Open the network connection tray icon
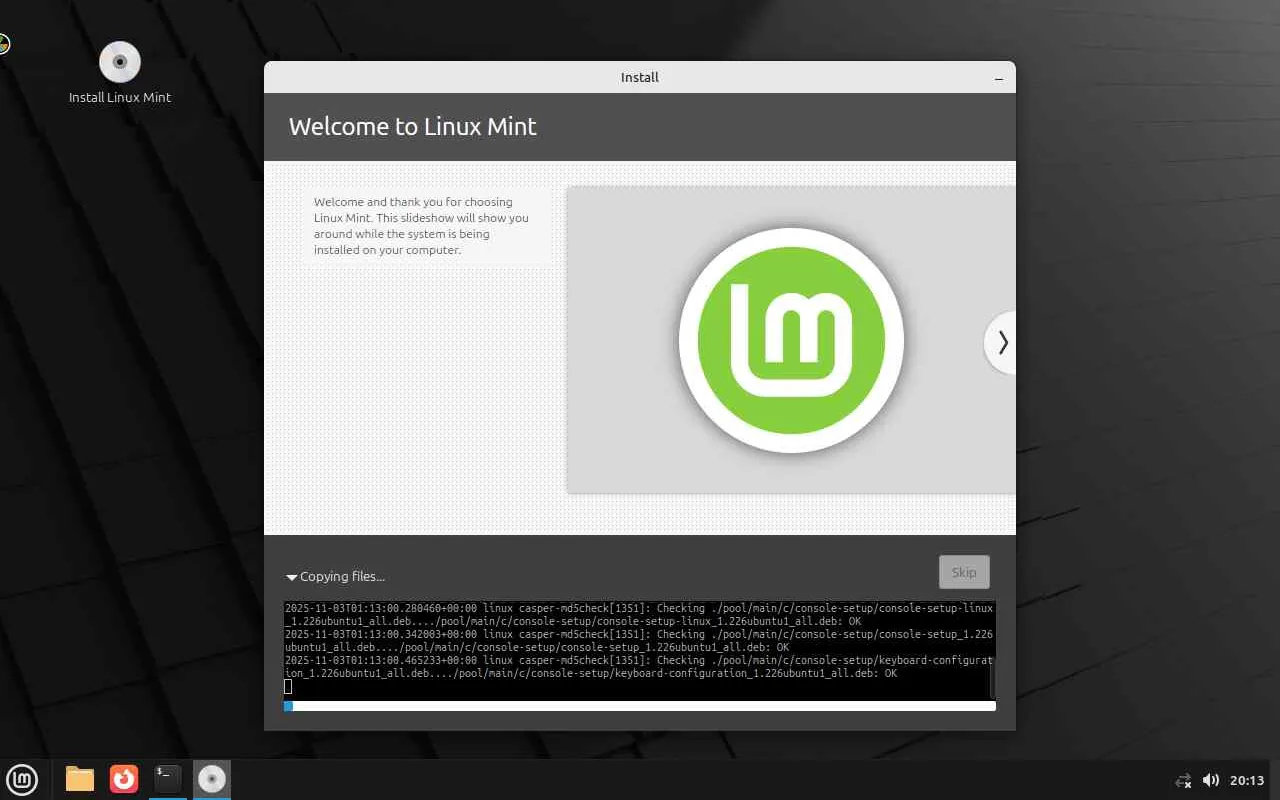1280x800 pixels. 1183,781
